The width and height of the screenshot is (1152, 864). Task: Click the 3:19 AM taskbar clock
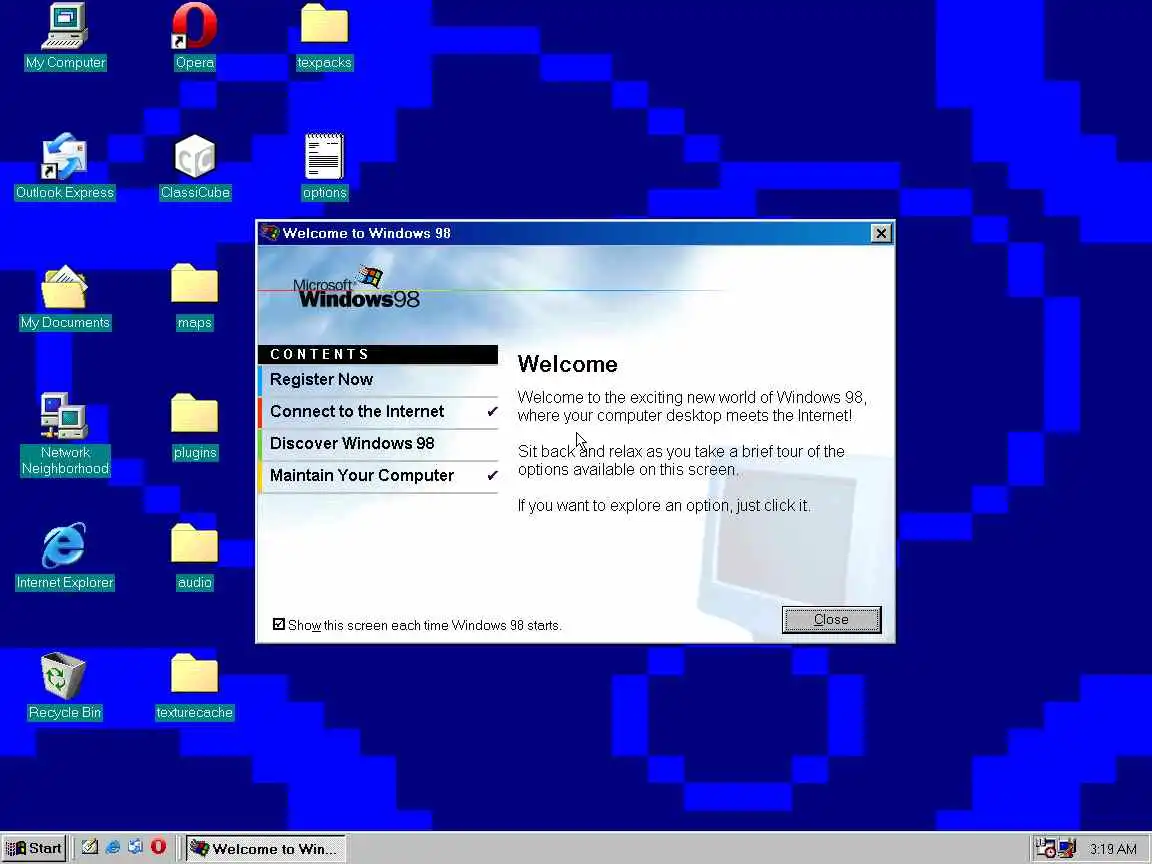[1113, 849]
